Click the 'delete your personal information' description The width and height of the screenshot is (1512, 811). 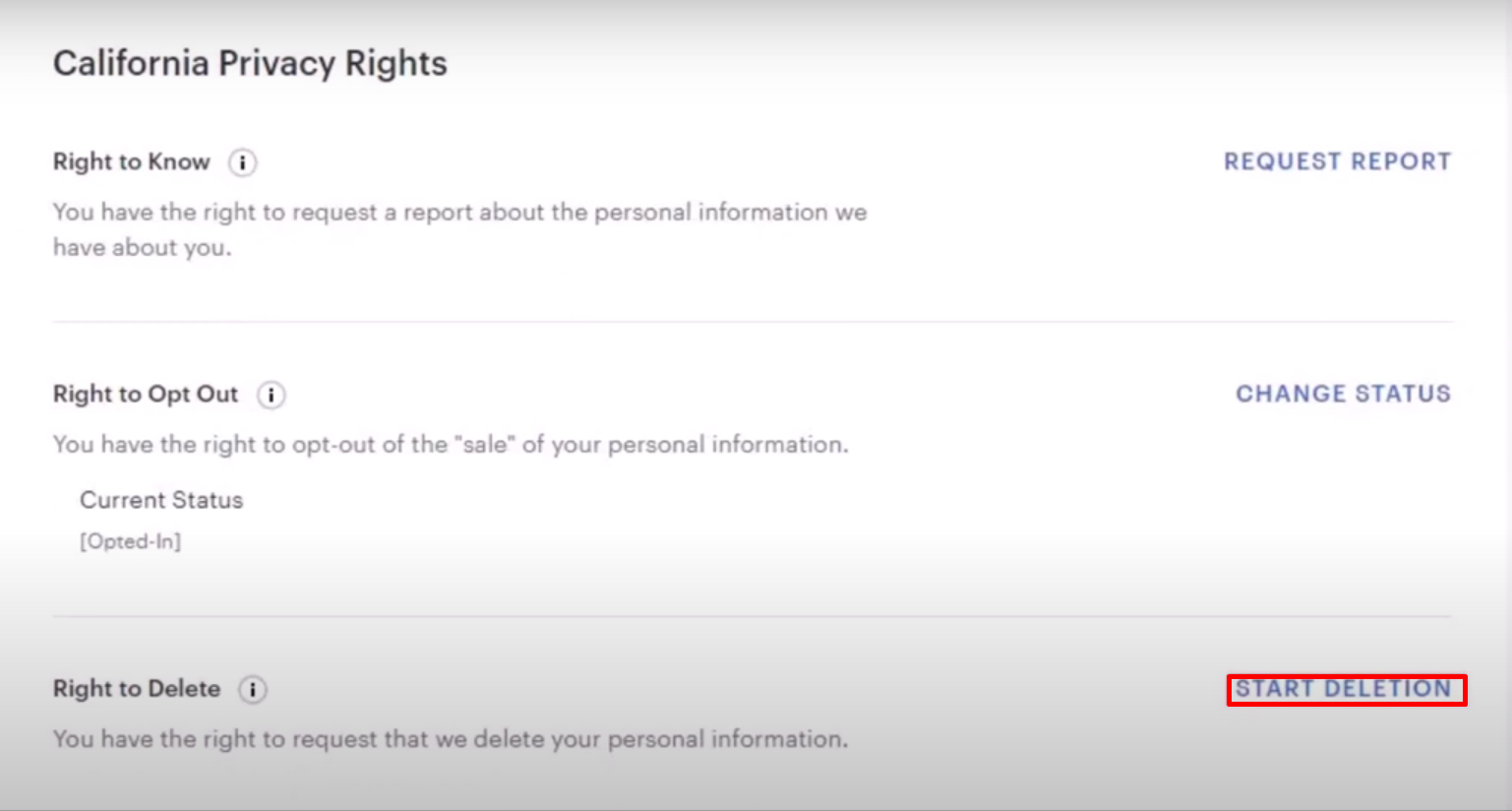click(451, 738)
